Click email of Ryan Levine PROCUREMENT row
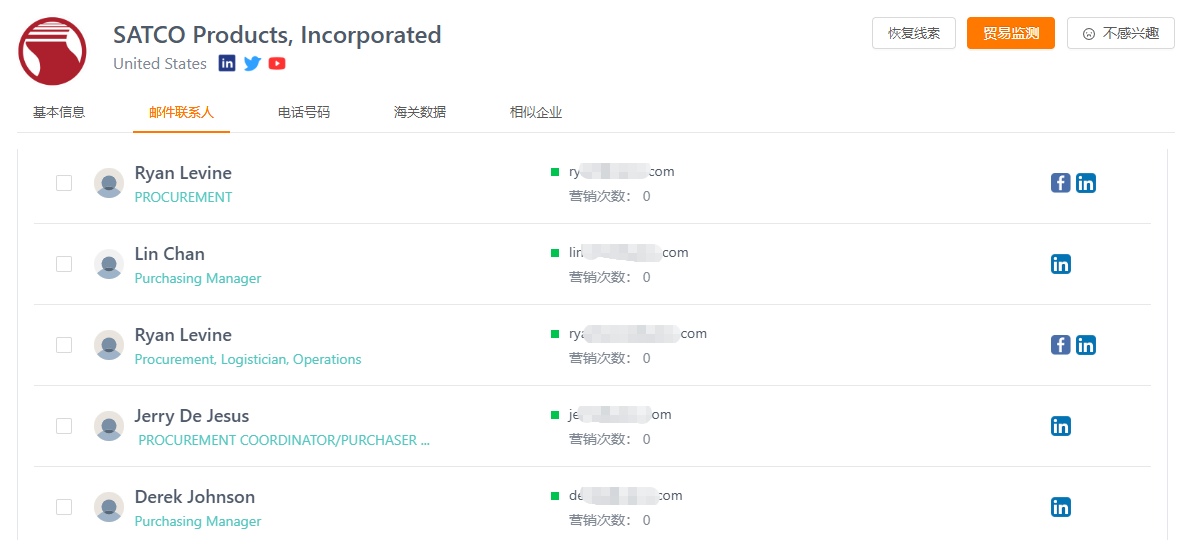 pyautogui.click(x=622, y=172)
